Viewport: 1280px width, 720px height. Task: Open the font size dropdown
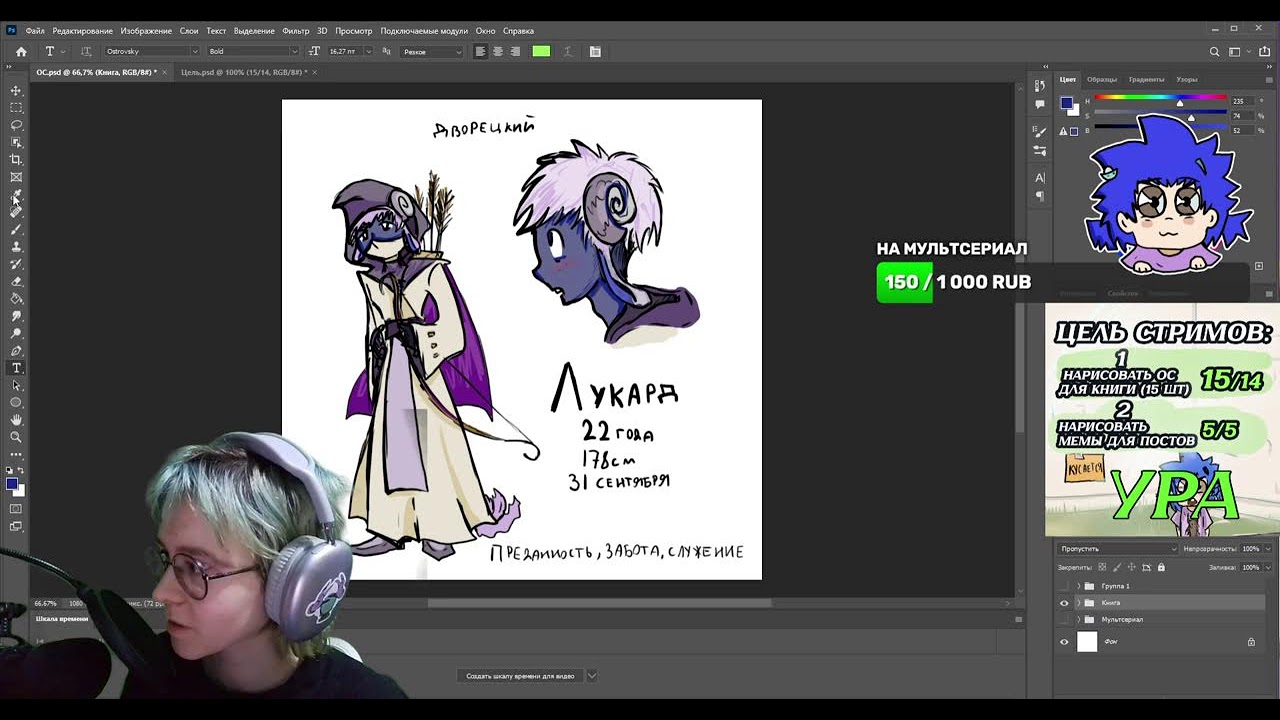[x=369, y=51]
